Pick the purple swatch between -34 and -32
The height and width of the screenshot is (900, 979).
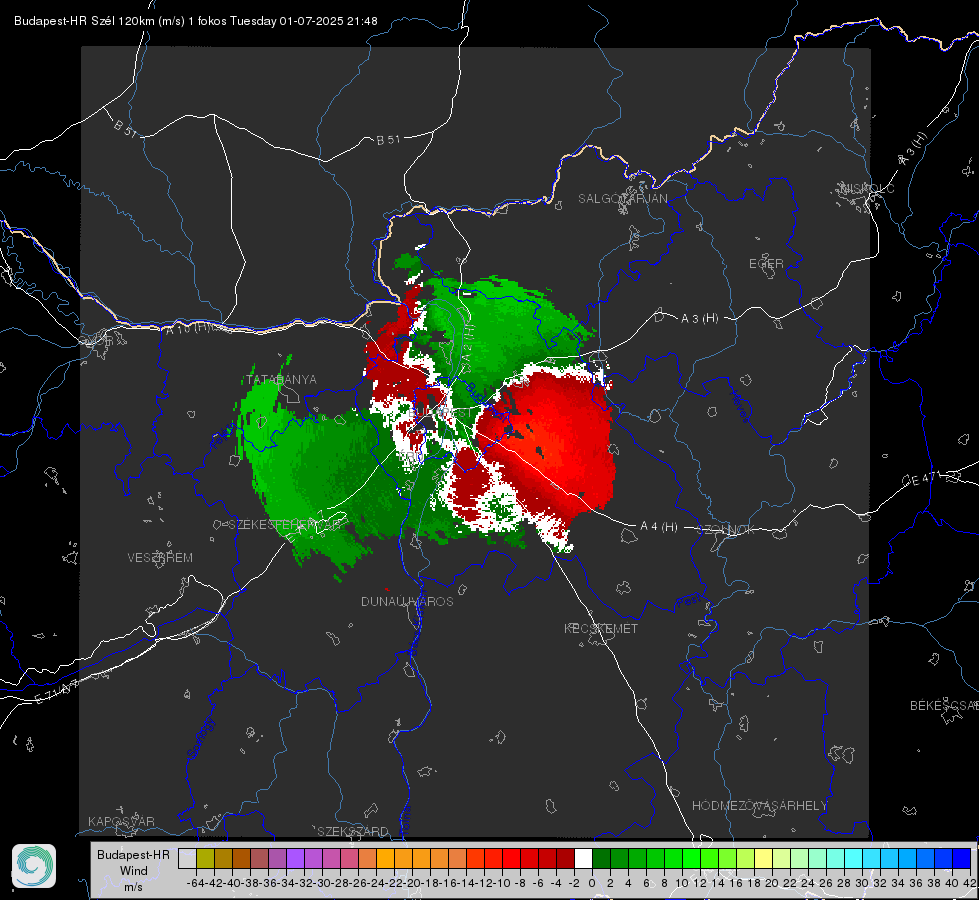295,859
